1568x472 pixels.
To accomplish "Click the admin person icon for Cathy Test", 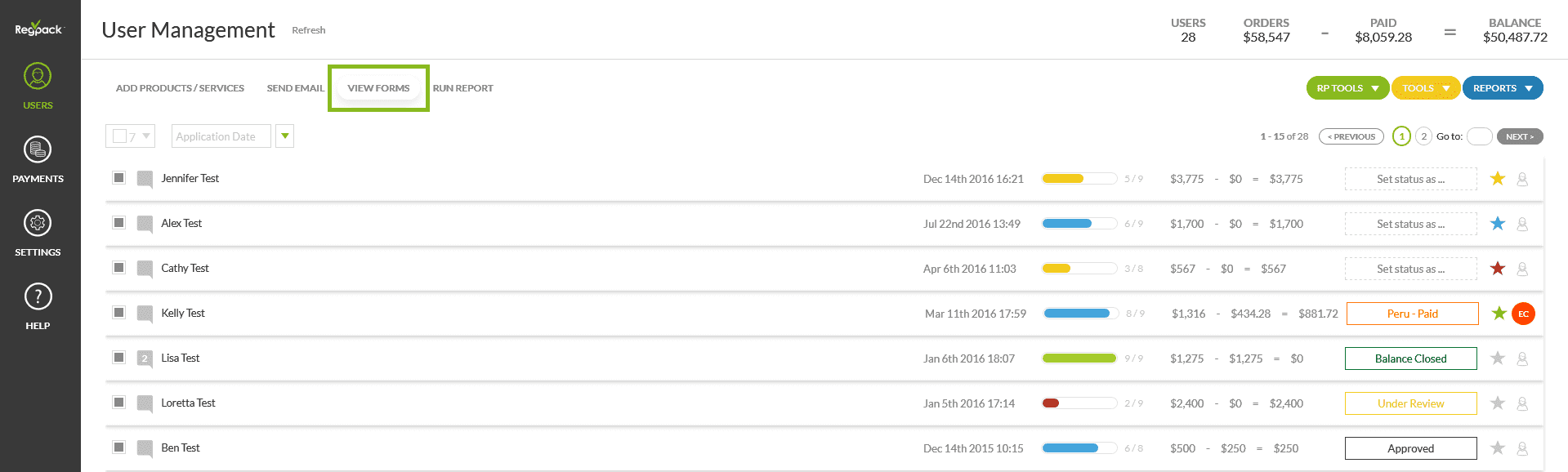I will click(x=1522, y=269).
